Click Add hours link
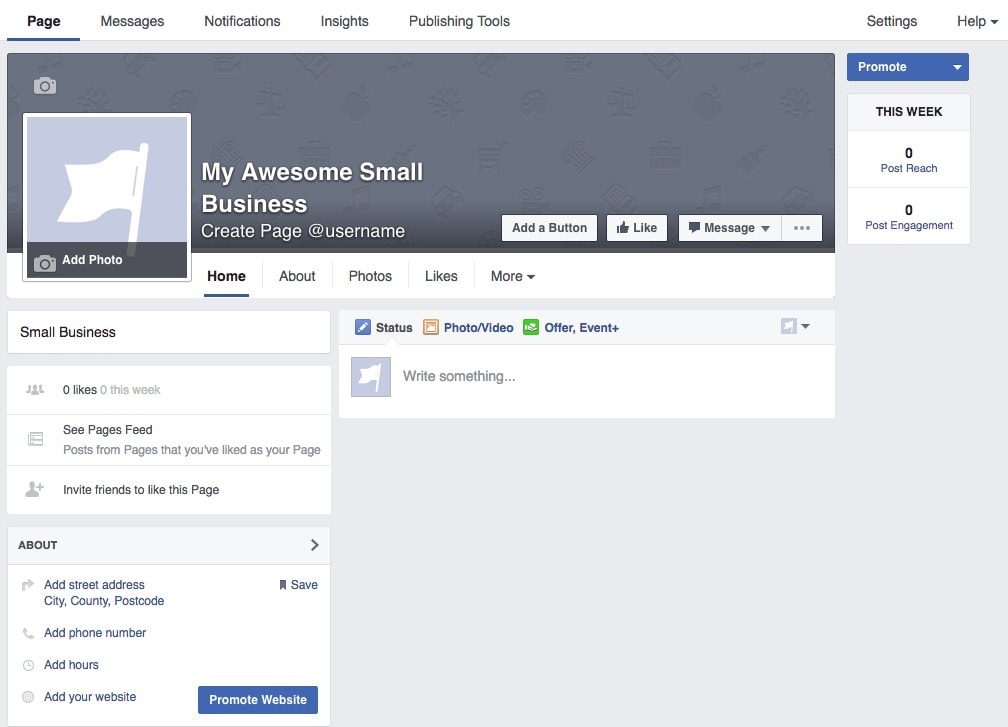Viewport: 1008px width, 727px height. [71, 665]
